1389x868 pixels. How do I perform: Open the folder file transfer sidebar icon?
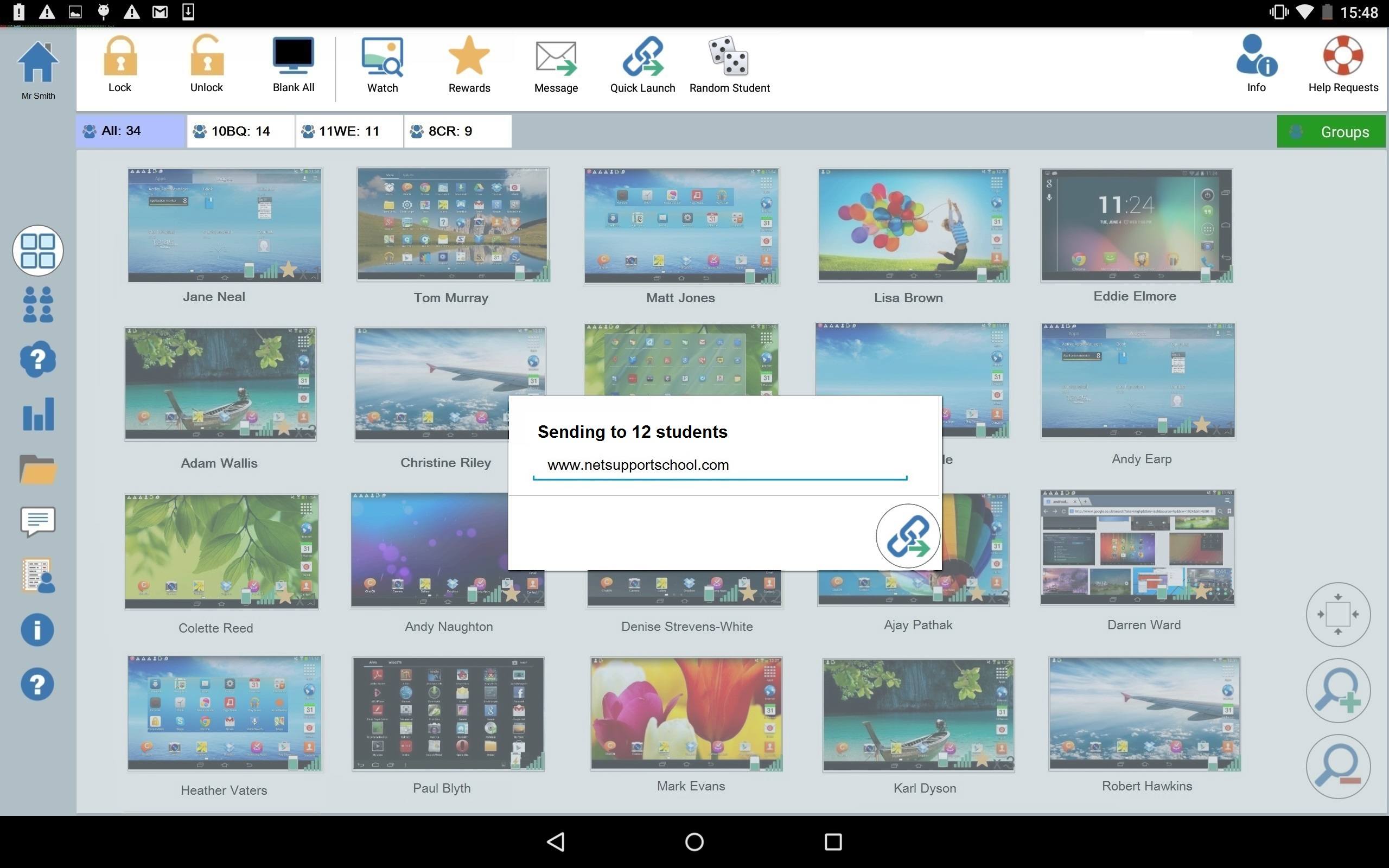pyautogui.click(x=39, y=470)
